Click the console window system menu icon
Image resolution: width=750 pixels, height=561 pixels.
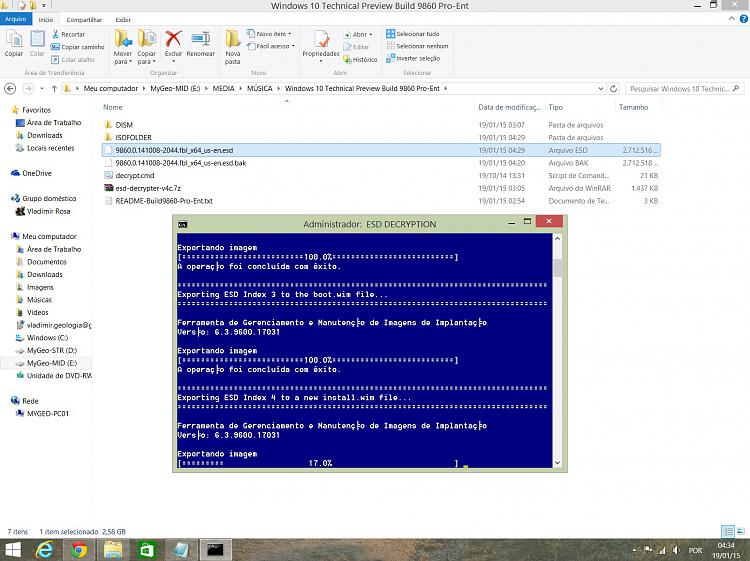(182, 224)
